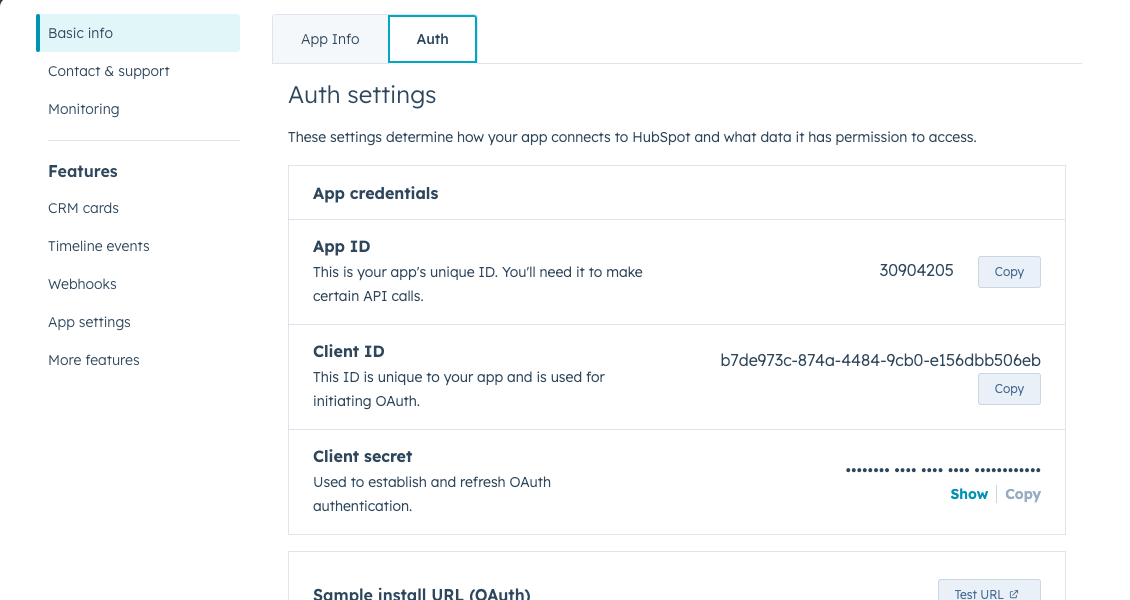Click the Client ID string value
The width and height of the screenshot is (1130, 600).
(x=880, y=360)
